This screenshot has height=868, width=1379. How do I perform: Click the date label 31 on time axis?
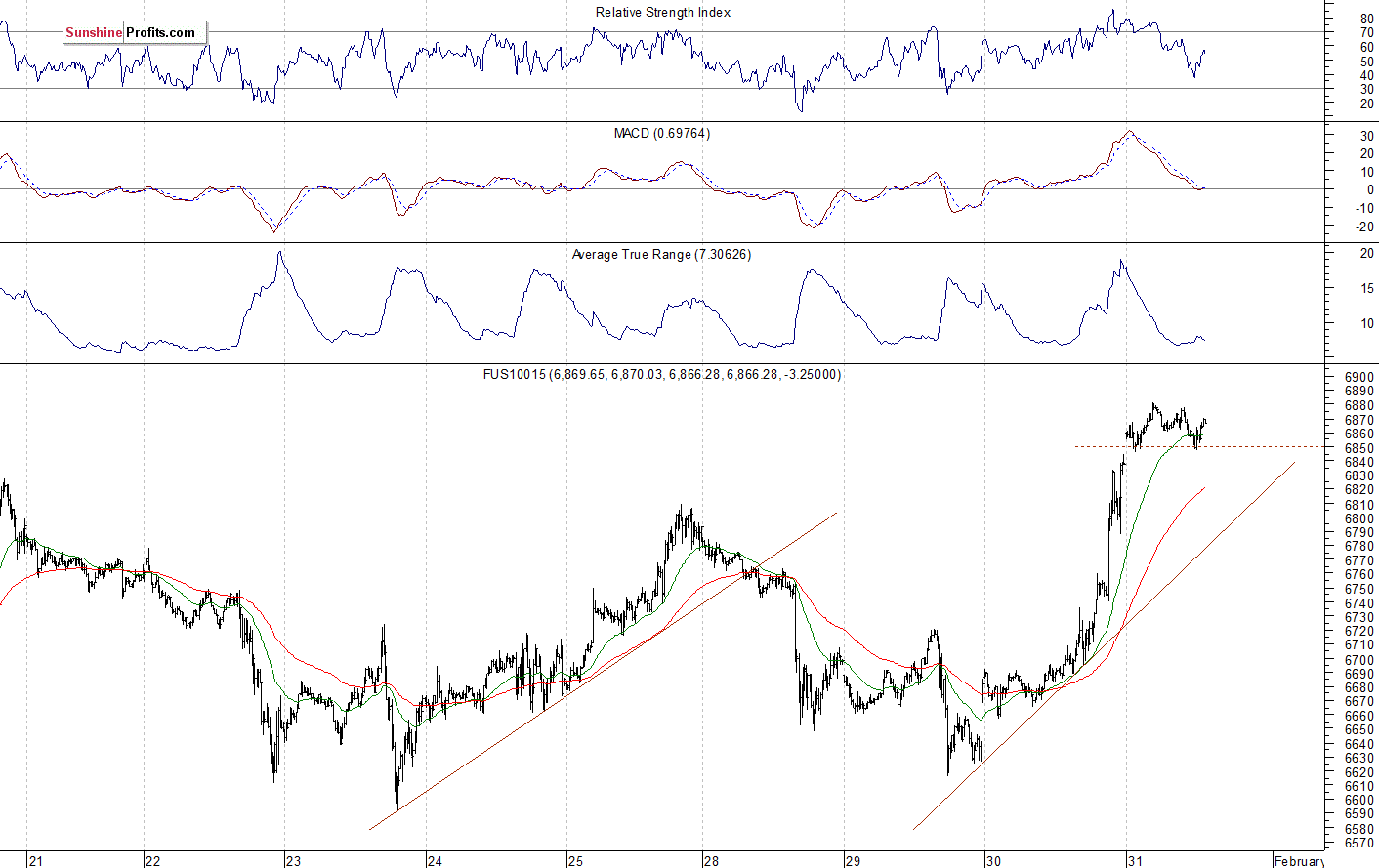(1134, 860)
